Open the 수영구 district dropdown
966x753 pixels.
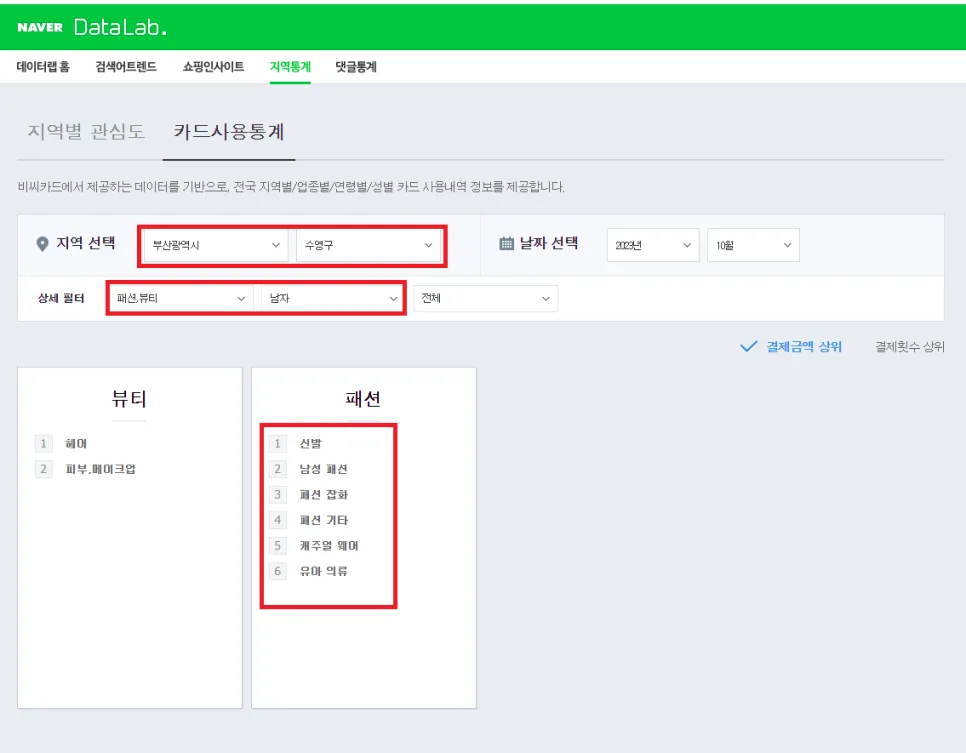[x=368, y=245]
